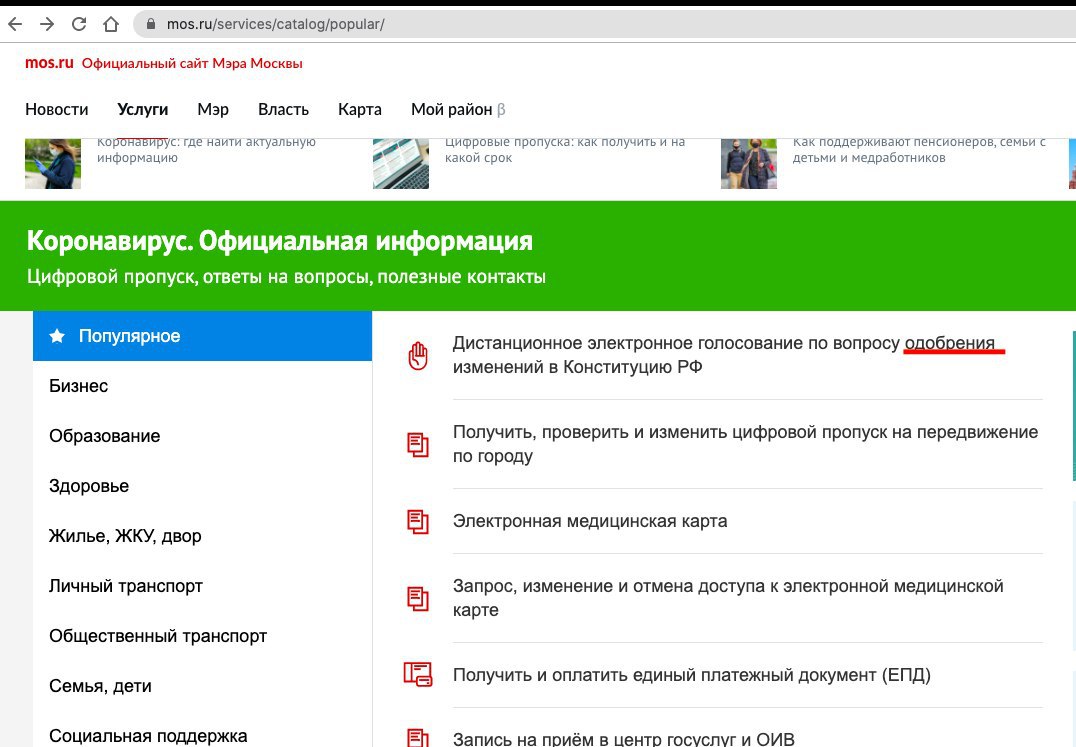Click document icon beside цифровой пропуск service
The image size is (1076, 747).
coord(418,444)
